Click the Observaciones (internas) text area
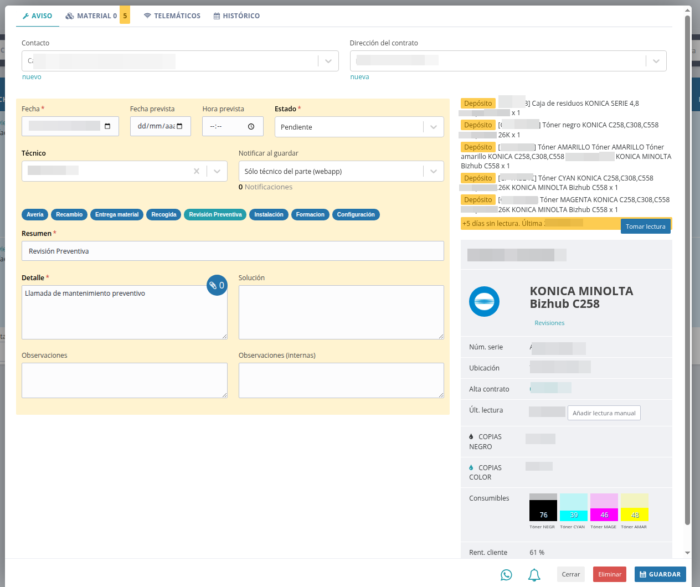This screenshot has height=587, width=700. (x=341, y=380)
